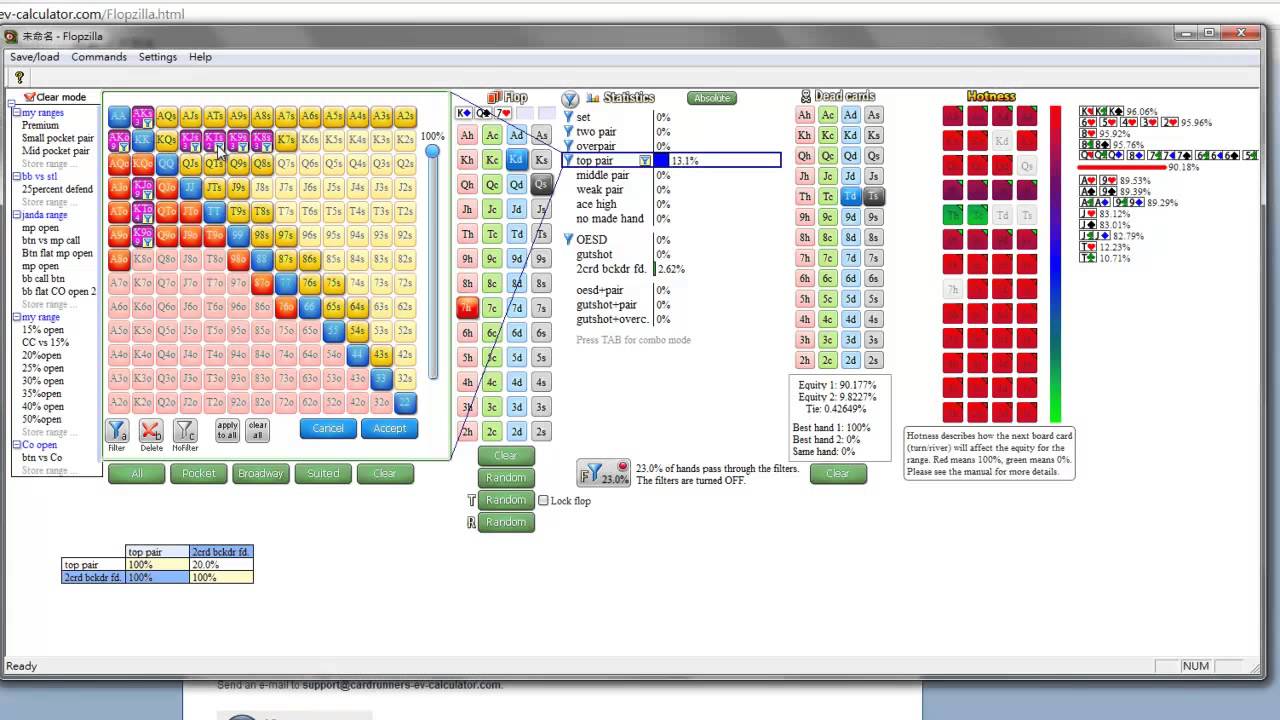The width and height of the screenshot is (1280, 720).
Task: Click the Delete filter red X icon
Action: (151, 431)
